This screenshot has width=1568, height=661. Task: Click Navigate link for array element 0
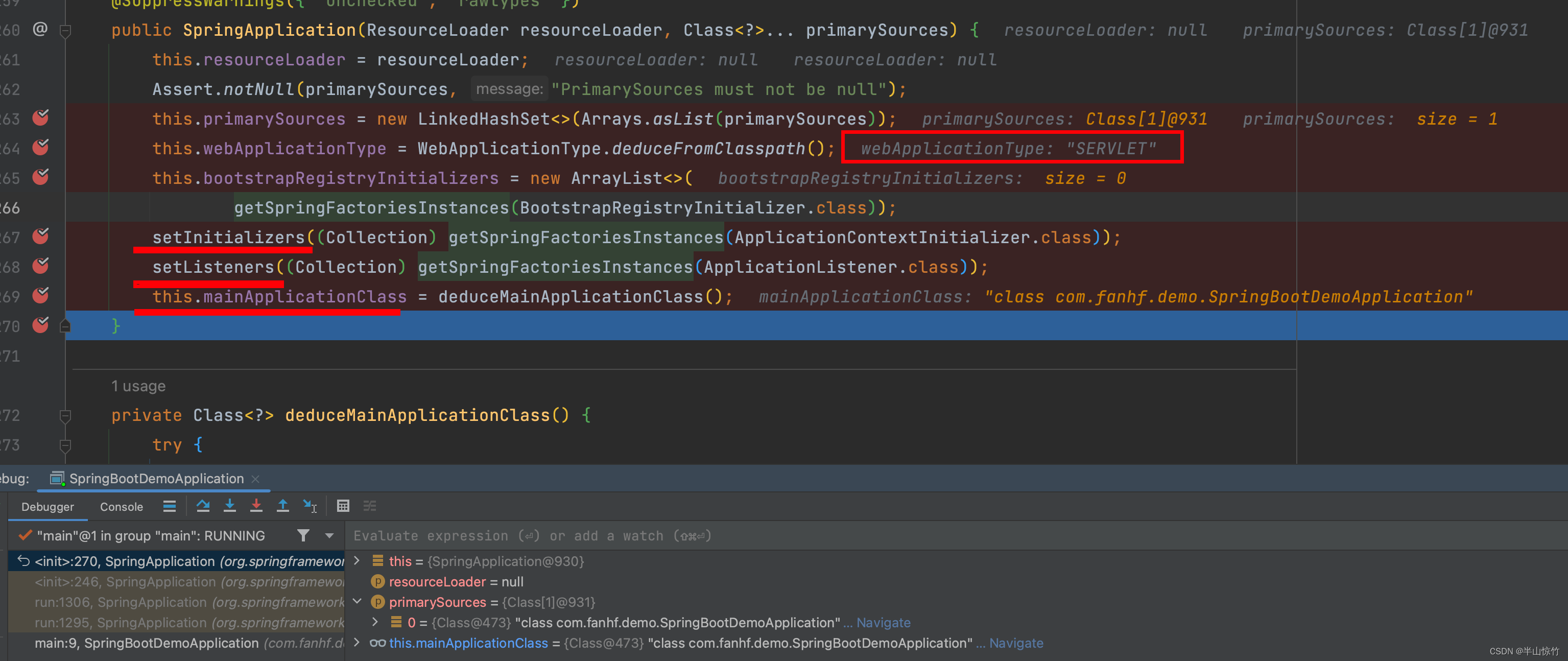point(883,623)
